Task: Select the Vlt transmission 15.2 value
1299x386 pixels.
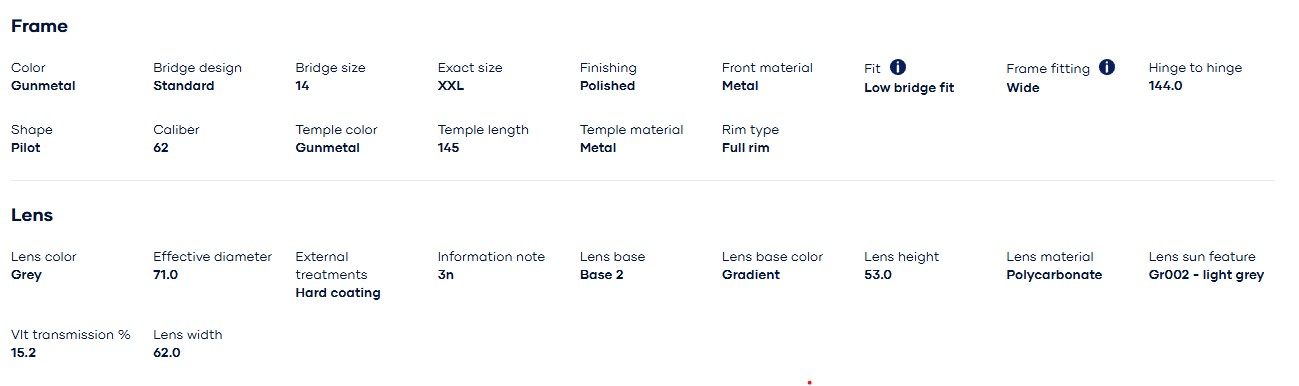Action: [x=24, y=353]
